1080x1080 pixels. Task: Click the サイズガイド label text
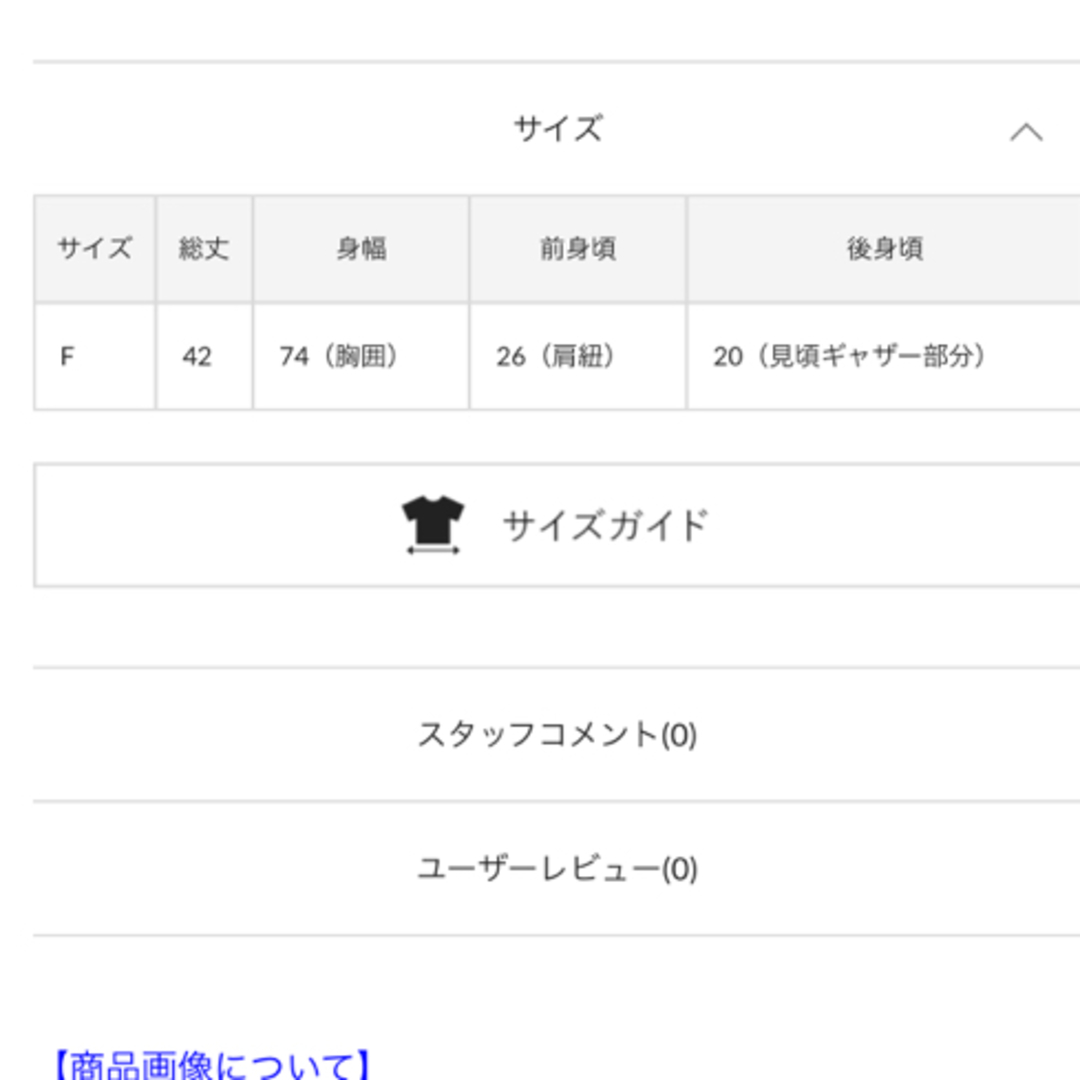pos(605,526)
